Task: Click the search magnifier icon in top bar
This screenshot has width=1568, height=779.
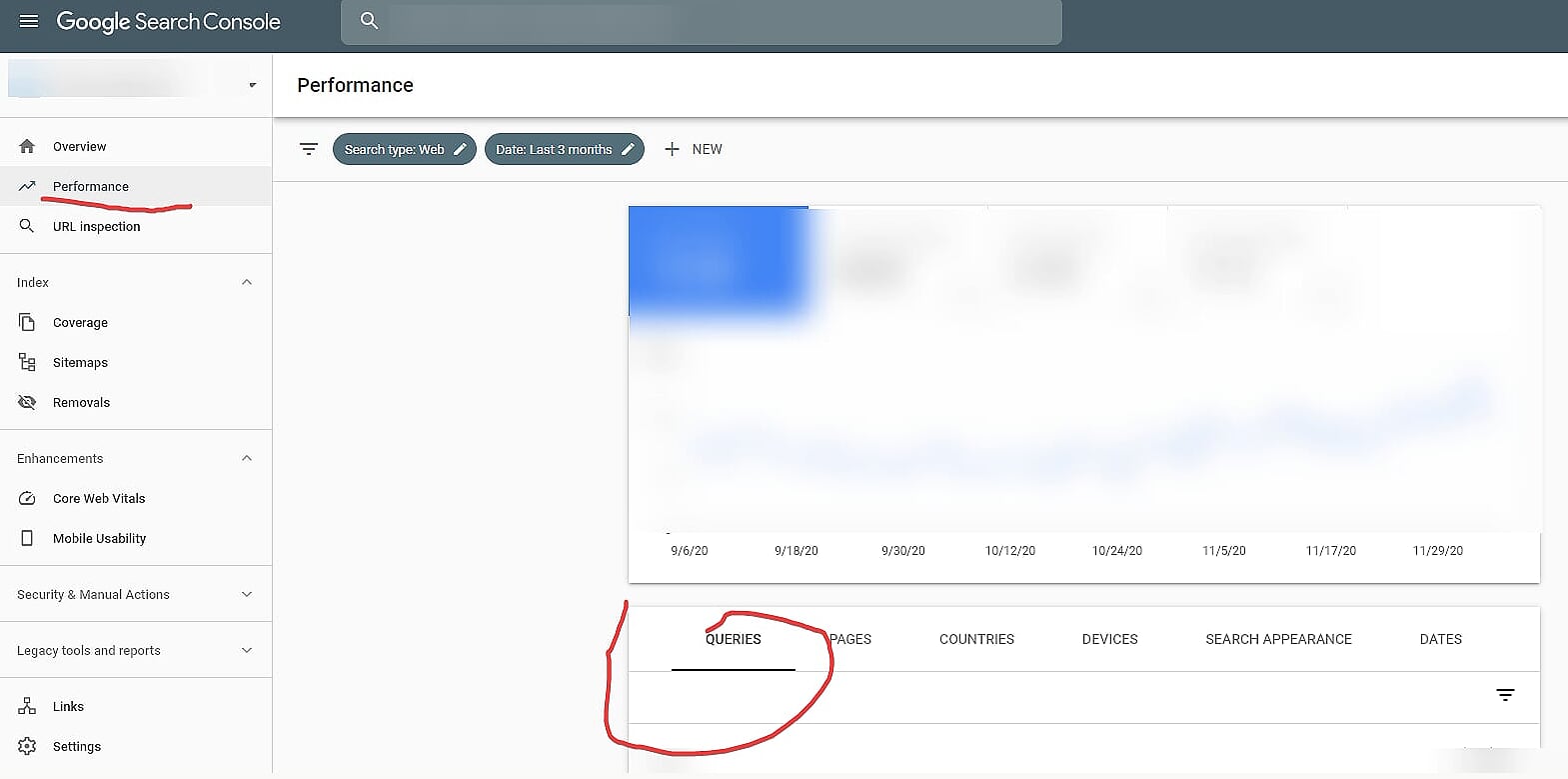Action: (369, 21)
